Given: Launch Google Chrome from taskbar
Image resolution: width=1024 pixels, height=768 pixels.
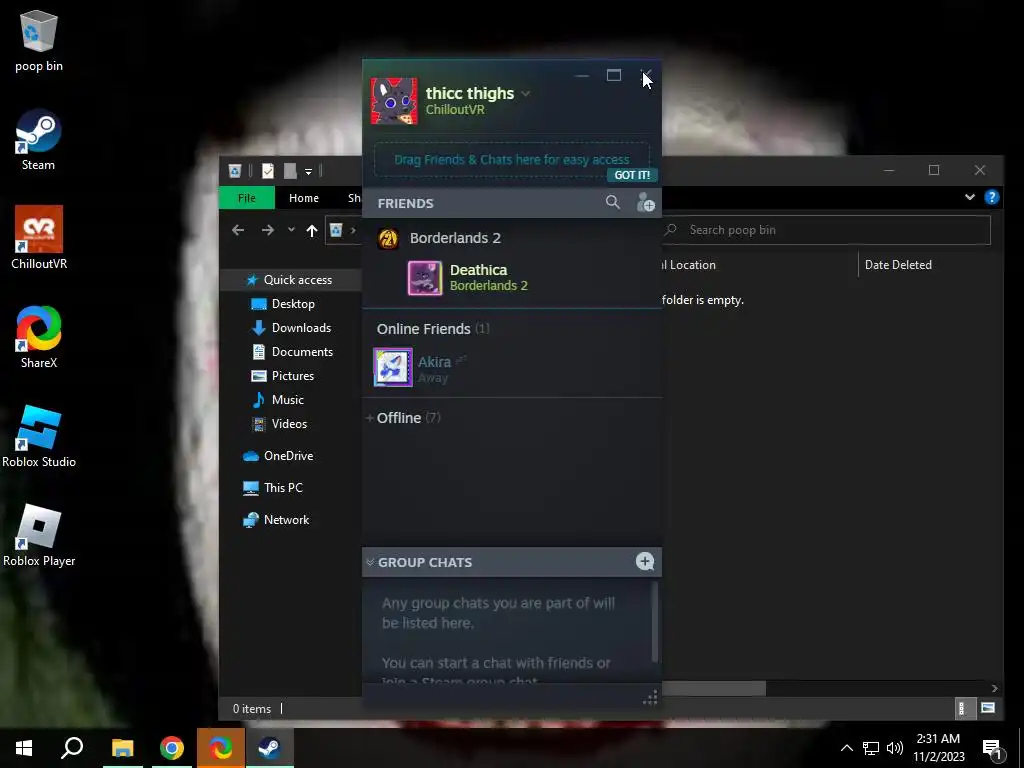Looking at the screenshot, I should coord(171,748).
